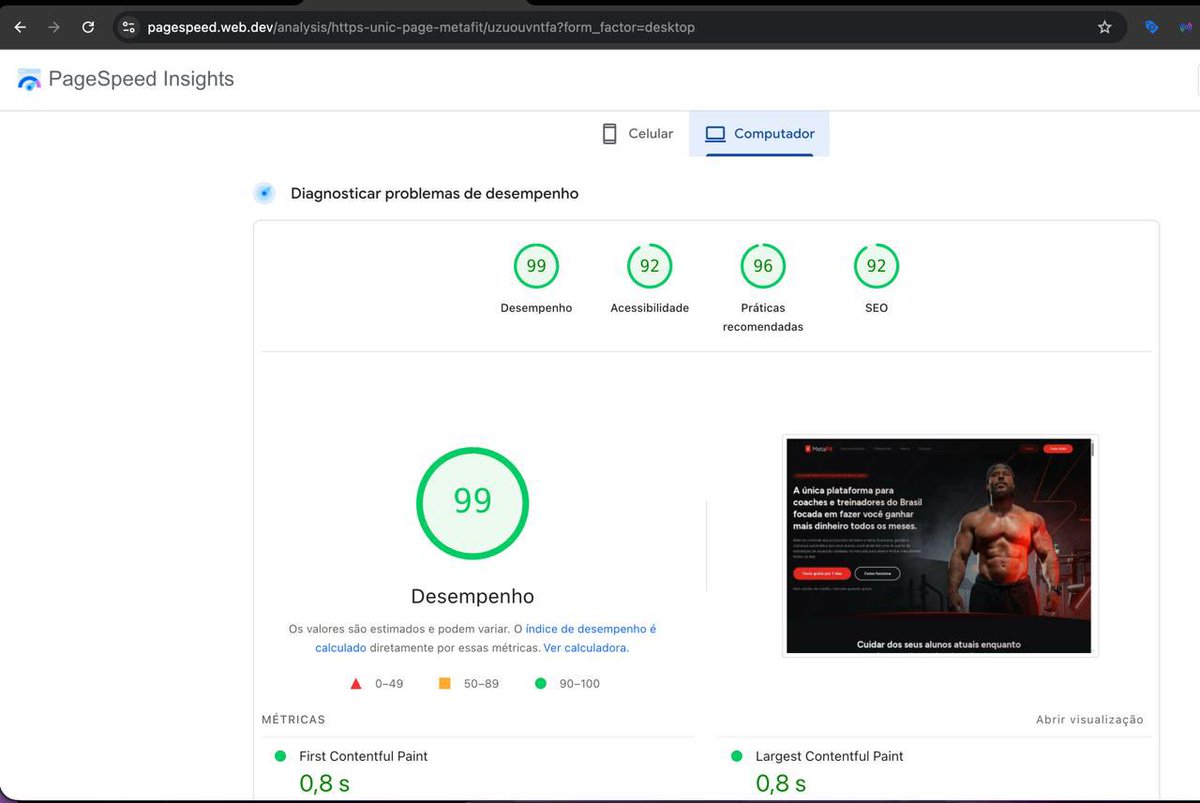
Task: Click the Diagnosticar problemas de desempenho icon
Action: pos(264,192)
